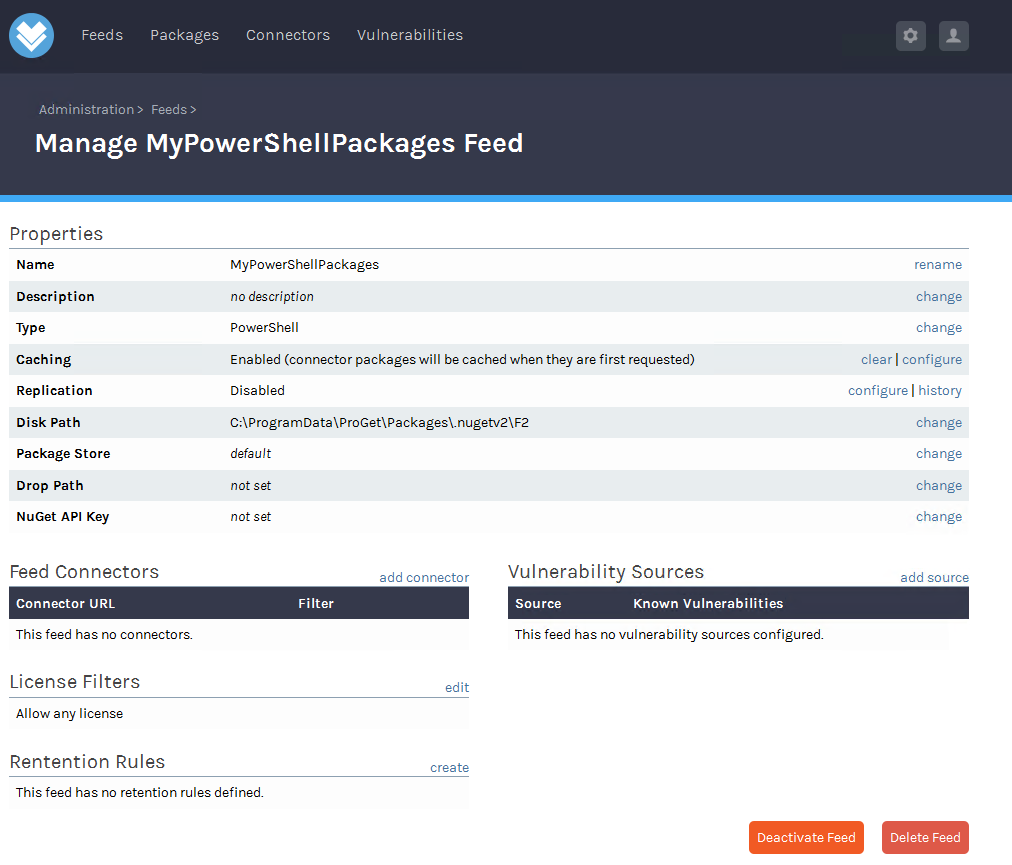Click the Source column header
The image size is (1012, 865).
pos(538,604)
